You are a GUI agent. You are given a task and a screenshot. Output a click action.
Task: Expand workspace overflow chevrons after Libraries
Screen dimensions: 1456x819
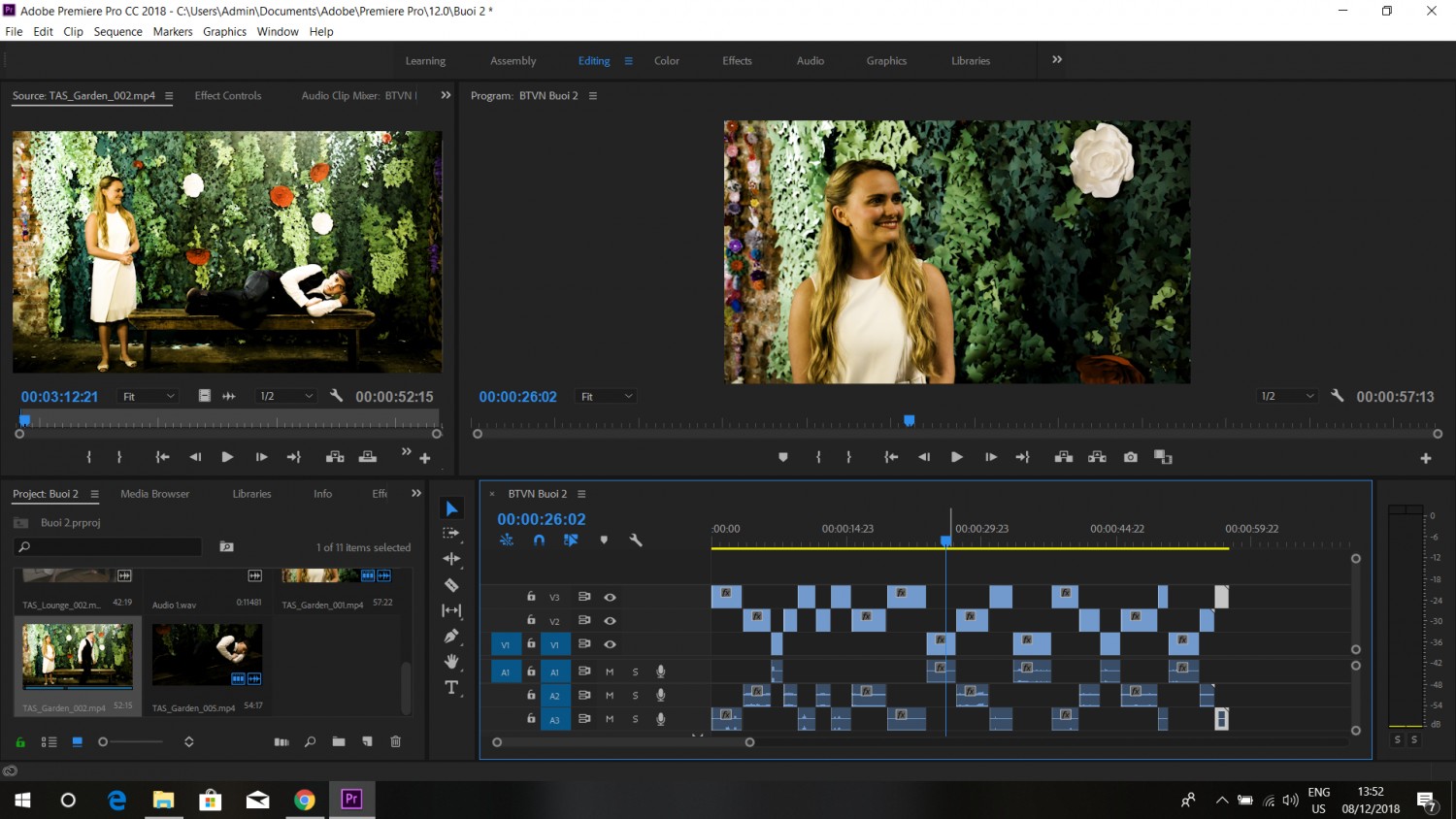1057,59
